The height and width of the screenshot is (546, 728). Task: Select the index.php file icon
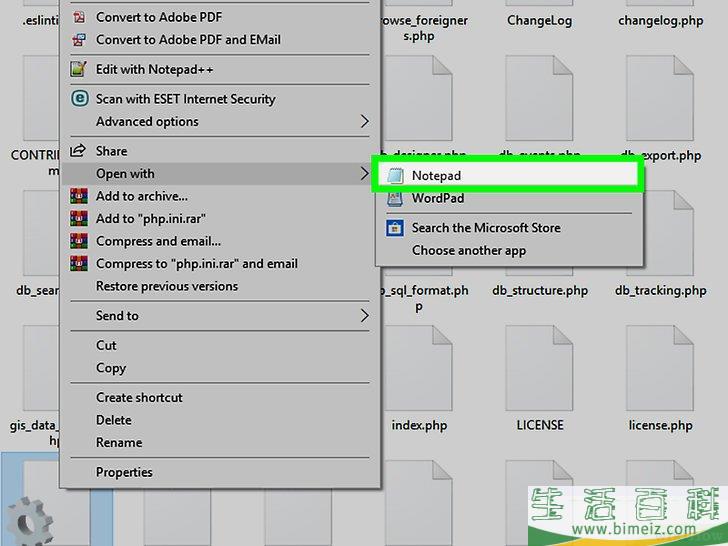418,368
